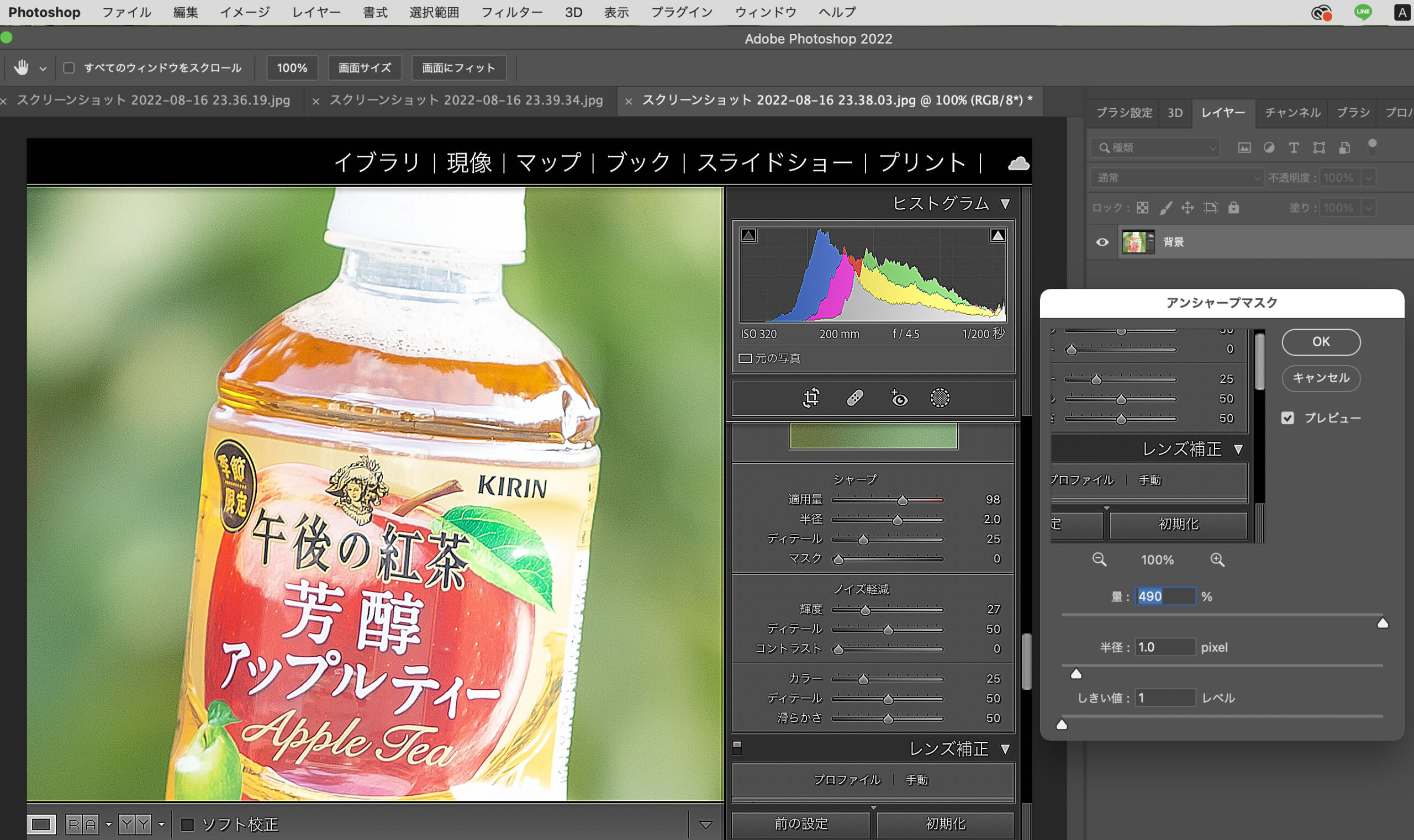Click キャンセル in Unsharp Mask dialog

point(1321,378)
